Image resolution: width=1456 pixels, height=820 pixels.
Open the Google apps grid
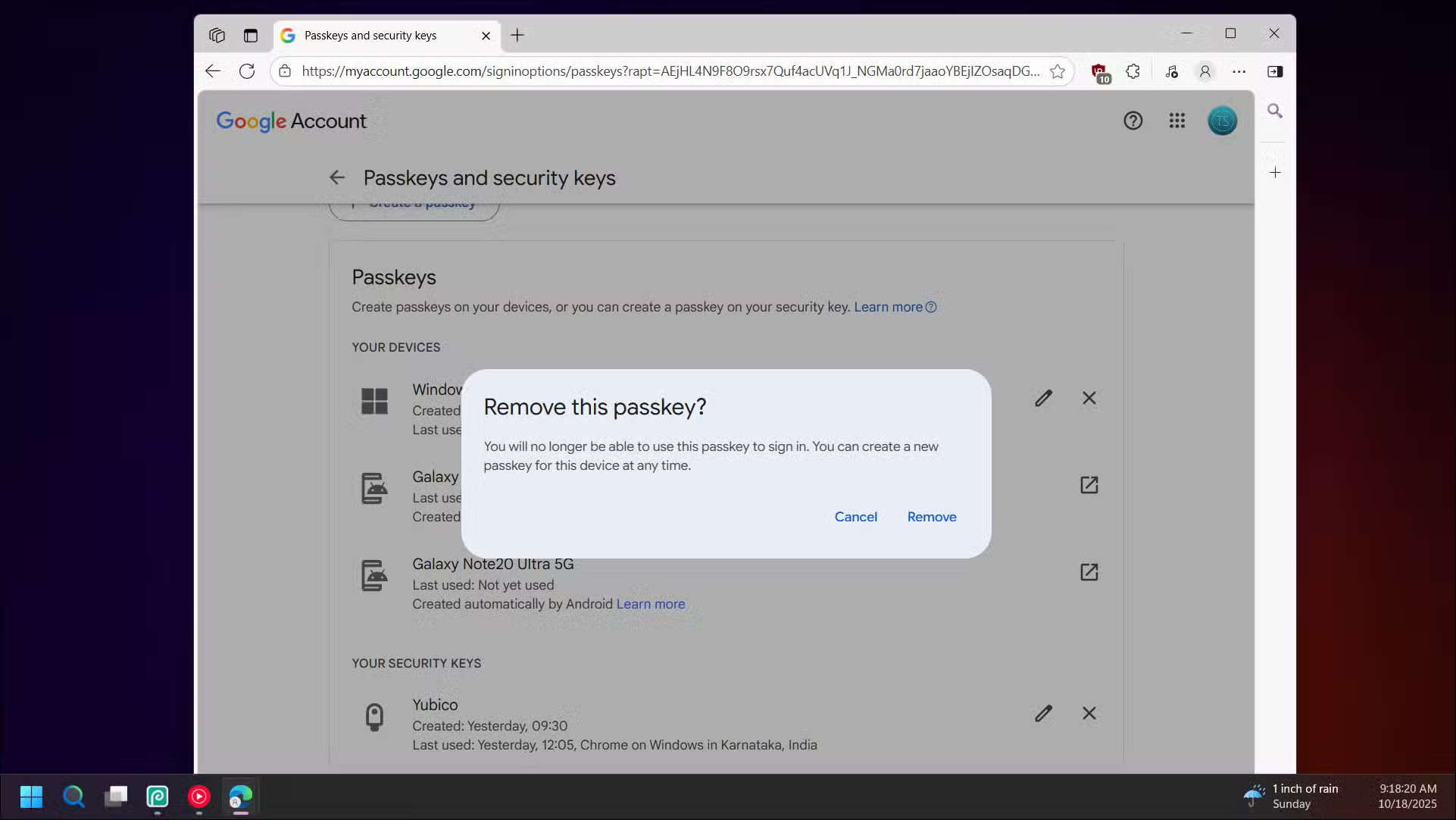(1176, 120)
